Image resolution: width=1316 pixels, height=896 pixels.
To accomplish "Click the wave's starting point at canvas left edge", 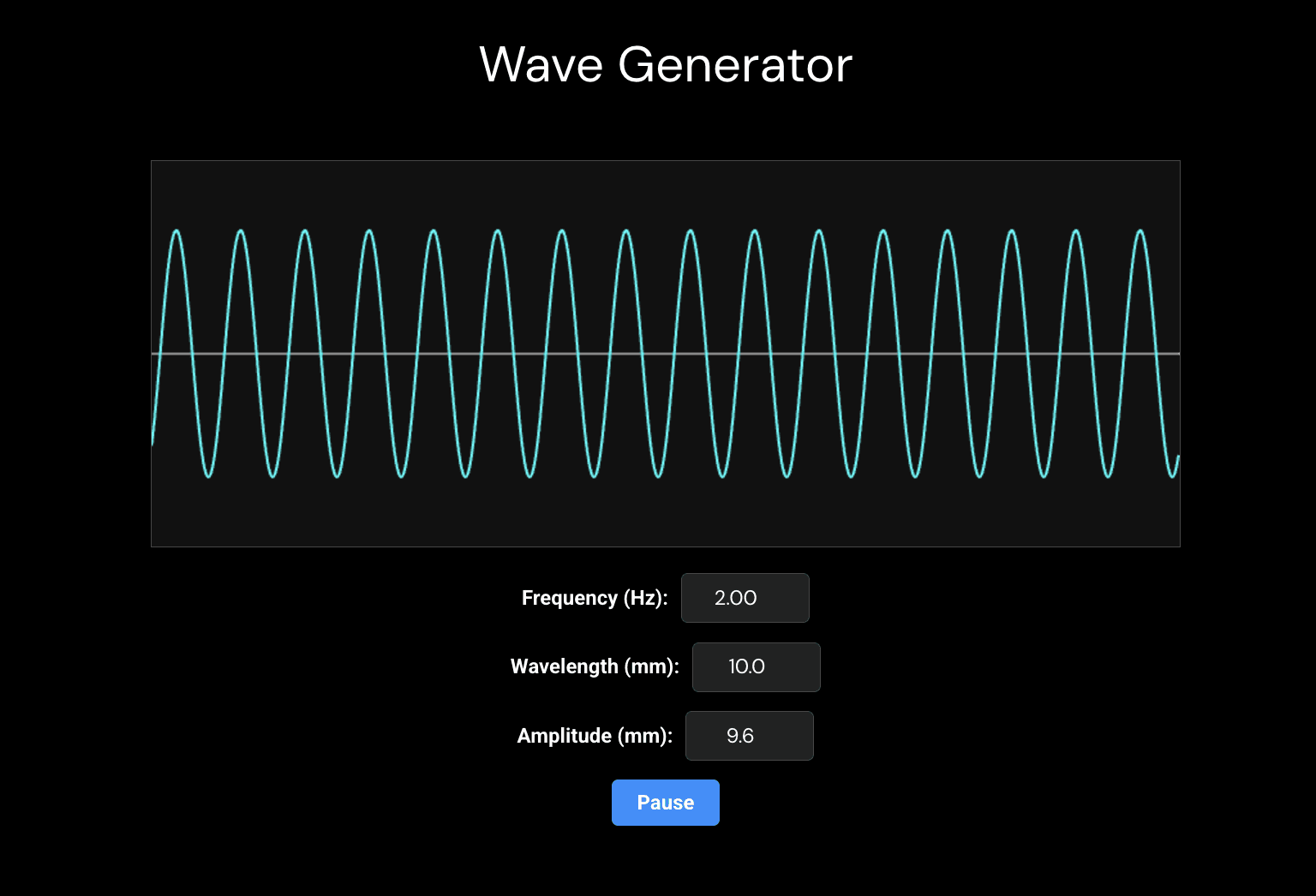I will (153, 441).
